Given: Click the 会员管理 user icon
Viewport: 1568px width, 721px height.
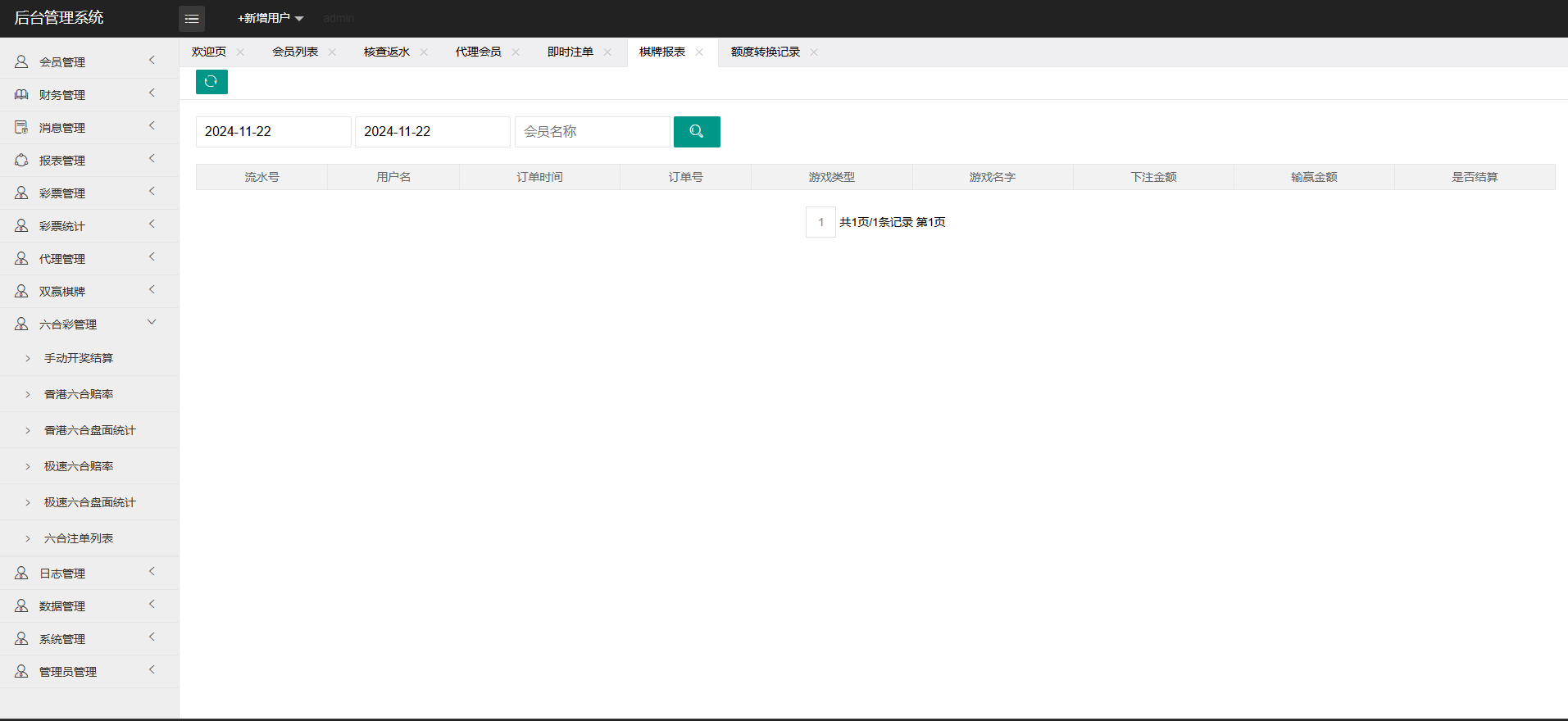Looking at the screenshot, I should (21, 61).
